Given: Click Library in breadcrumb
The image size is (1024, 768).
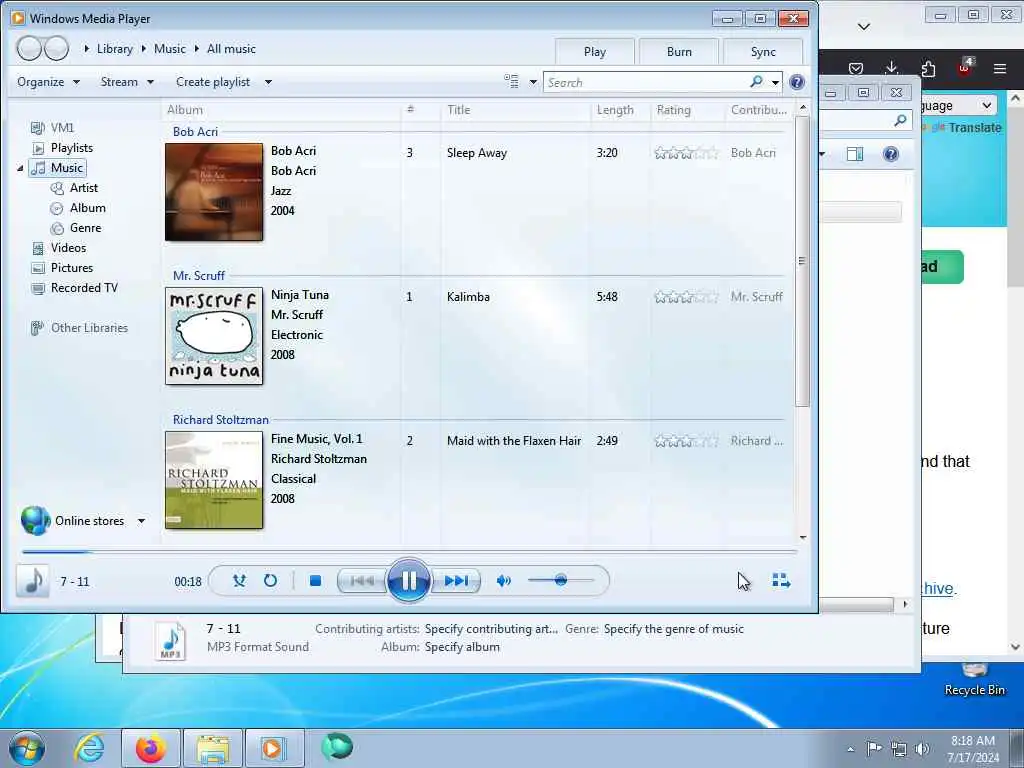Looking at the screenshot, I should (114, 49).
